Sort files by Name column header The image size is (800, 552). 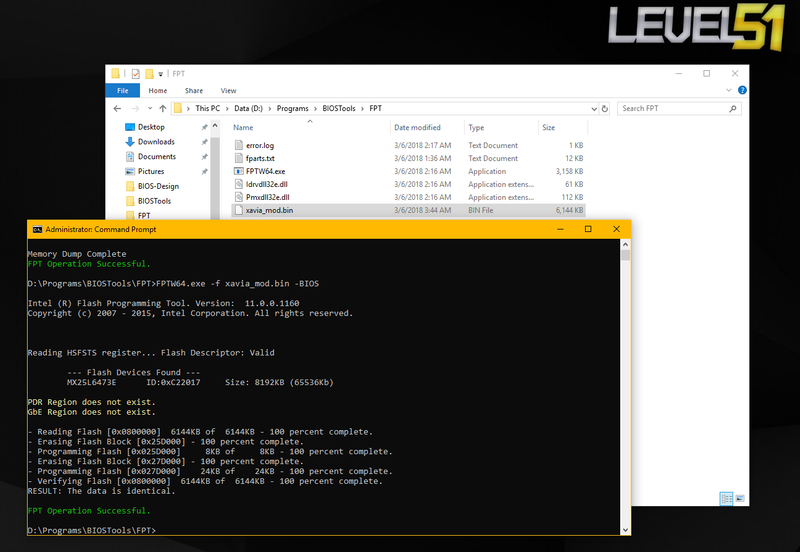(x=243, y=128)
